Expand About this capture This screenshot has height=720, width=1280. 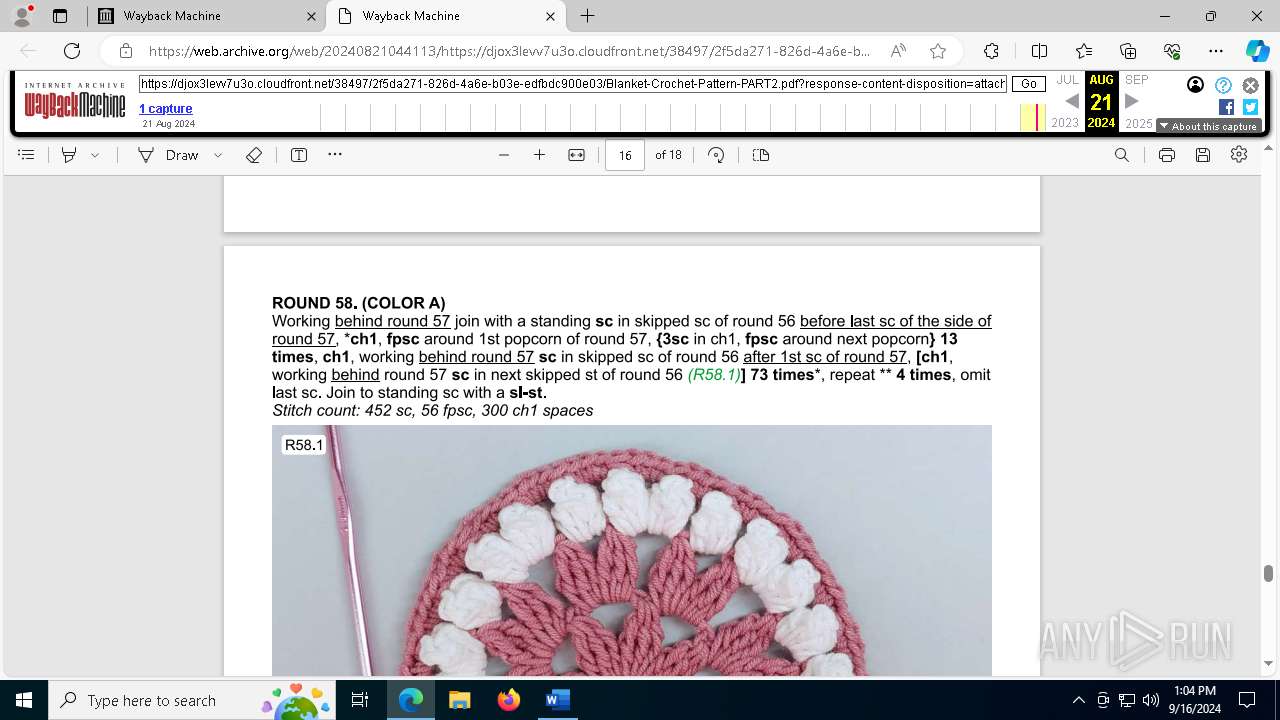coord(1208,126)
